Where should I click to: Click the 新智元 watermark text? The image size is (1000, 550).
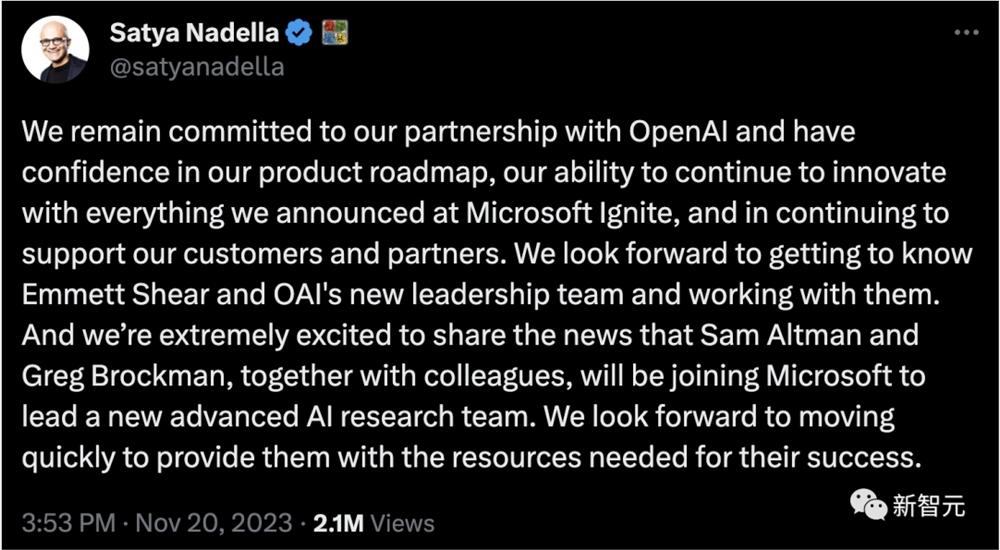(929, 507)
